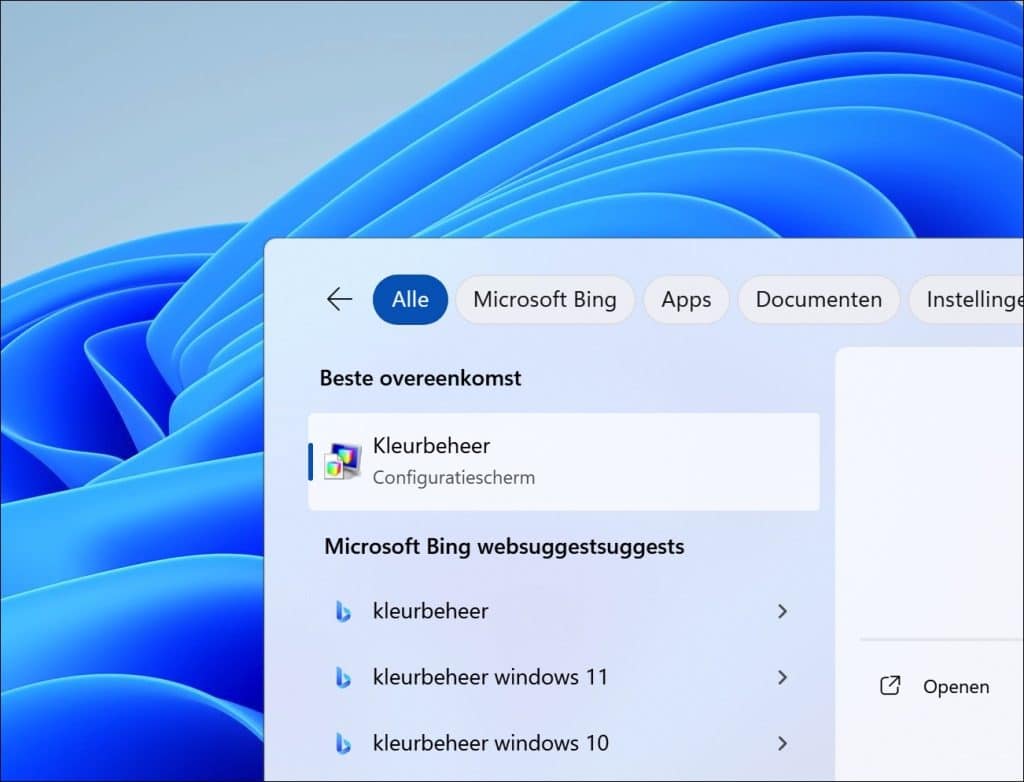Click Bing icon beside 'kleurbeheer' suggestion
Viewport: 1024px width, 782px height.
point(343,611)
